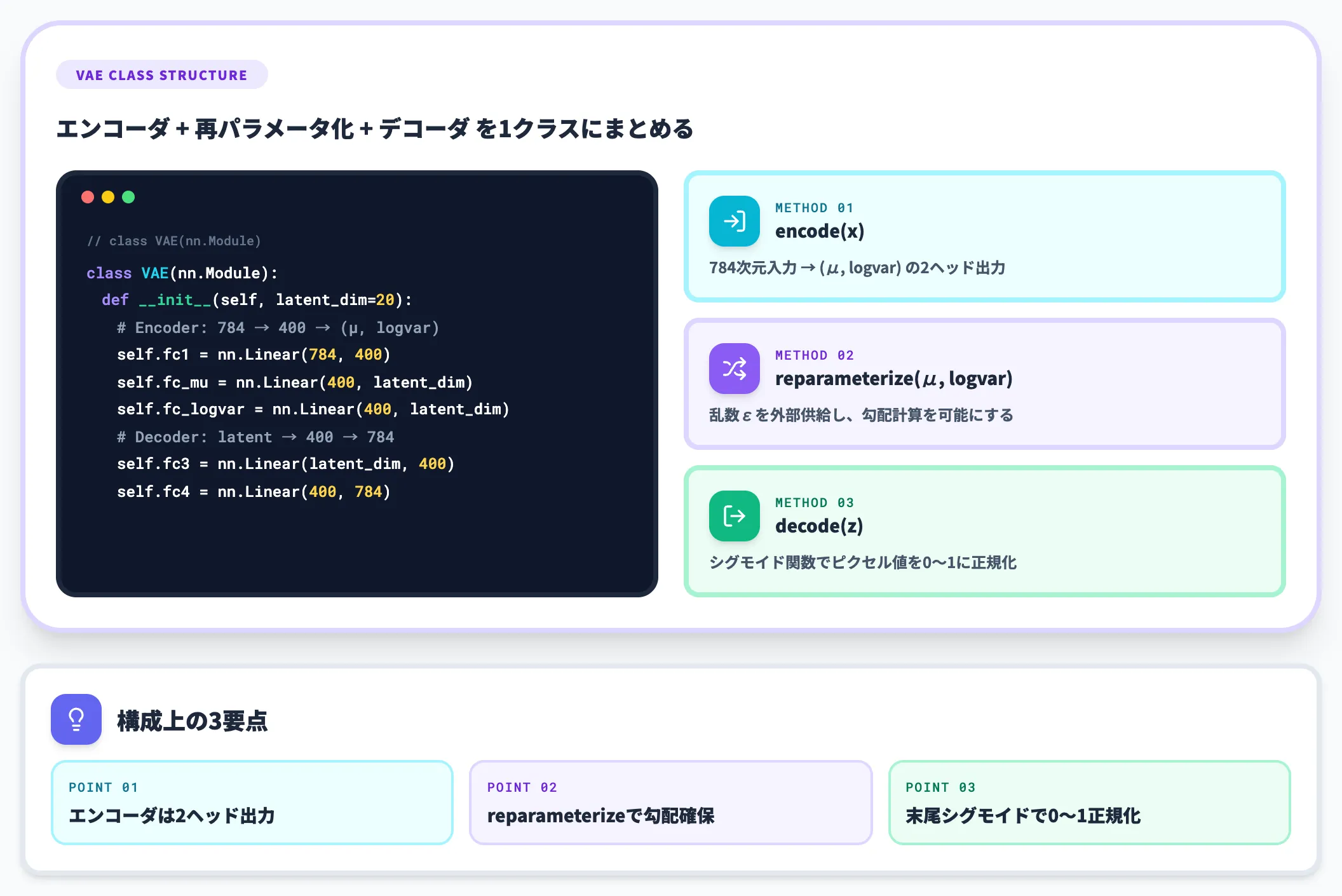1342x896 pixels.
Task: Click the encode login-arrow icon
Action: (x=734, y=221)
